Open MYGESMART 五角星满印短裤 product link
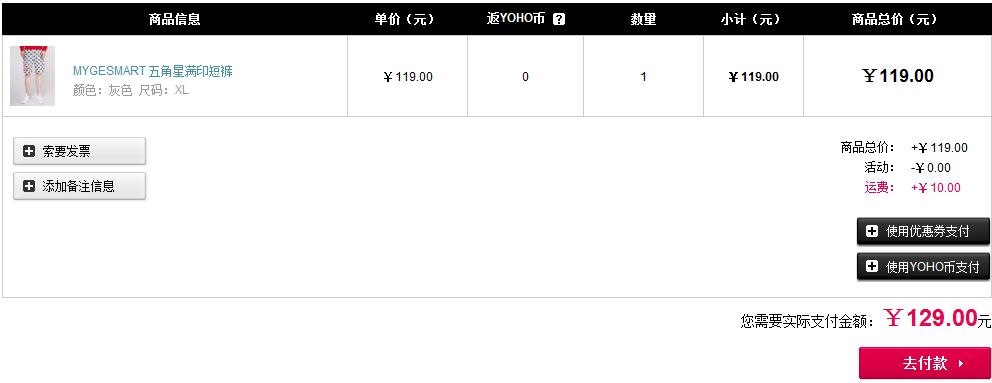This screenshot has width=992, height=383. pyautogui.click(x=152, y=71)
